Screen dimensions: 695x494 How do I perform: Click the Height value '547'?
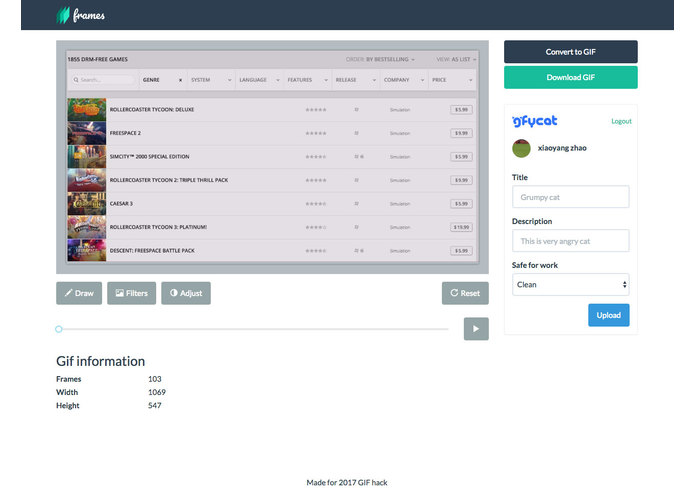tap(155, 405)
